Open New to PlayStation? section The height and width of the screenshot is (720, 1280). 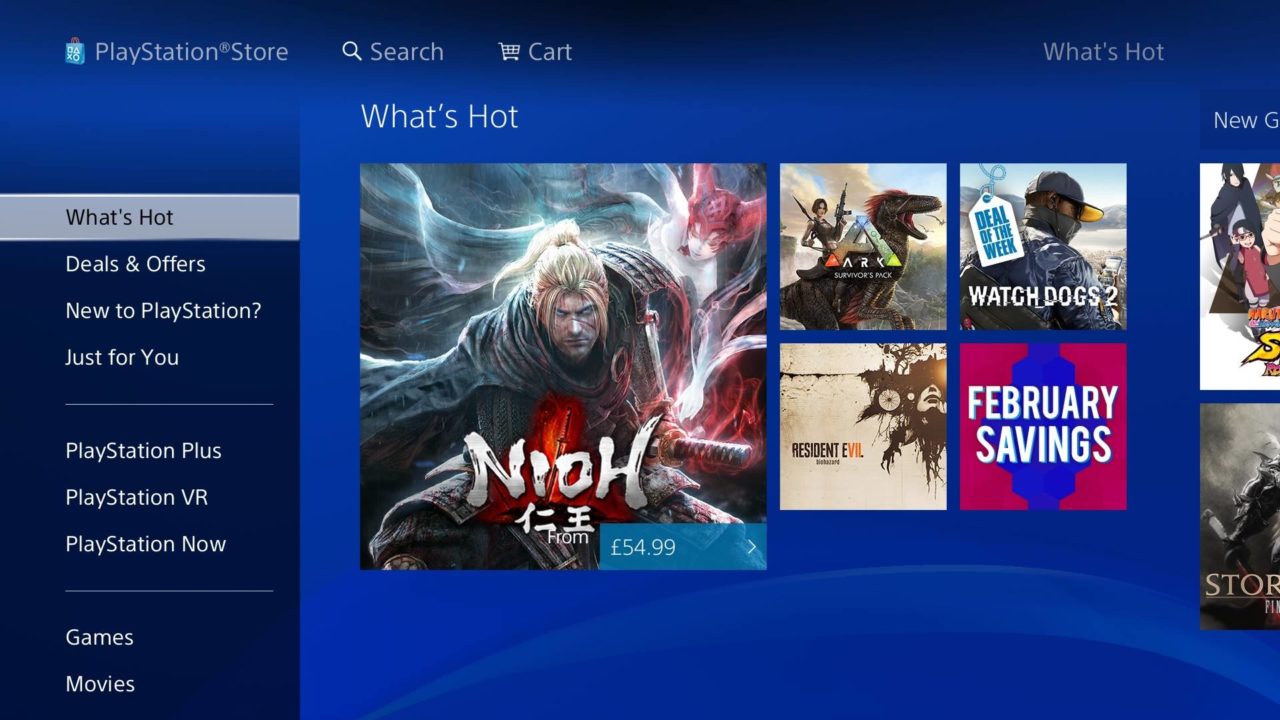(x=163, y=311)
